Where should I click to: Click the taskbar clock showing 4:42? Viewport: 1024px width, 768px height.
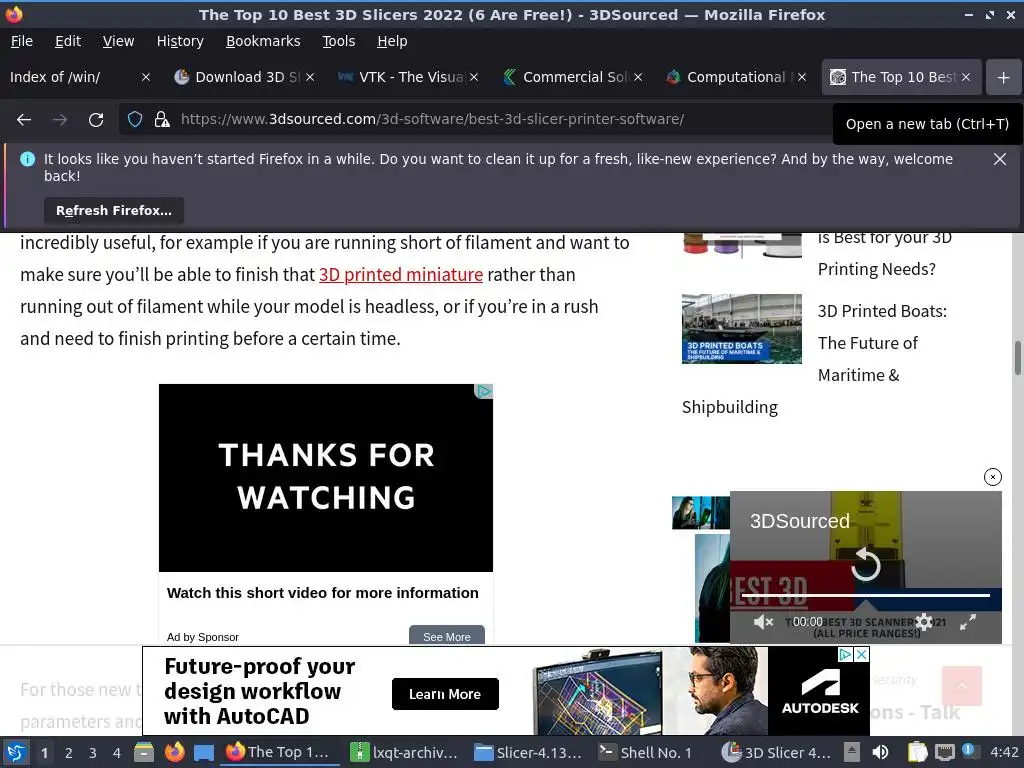click(1004, 752)
